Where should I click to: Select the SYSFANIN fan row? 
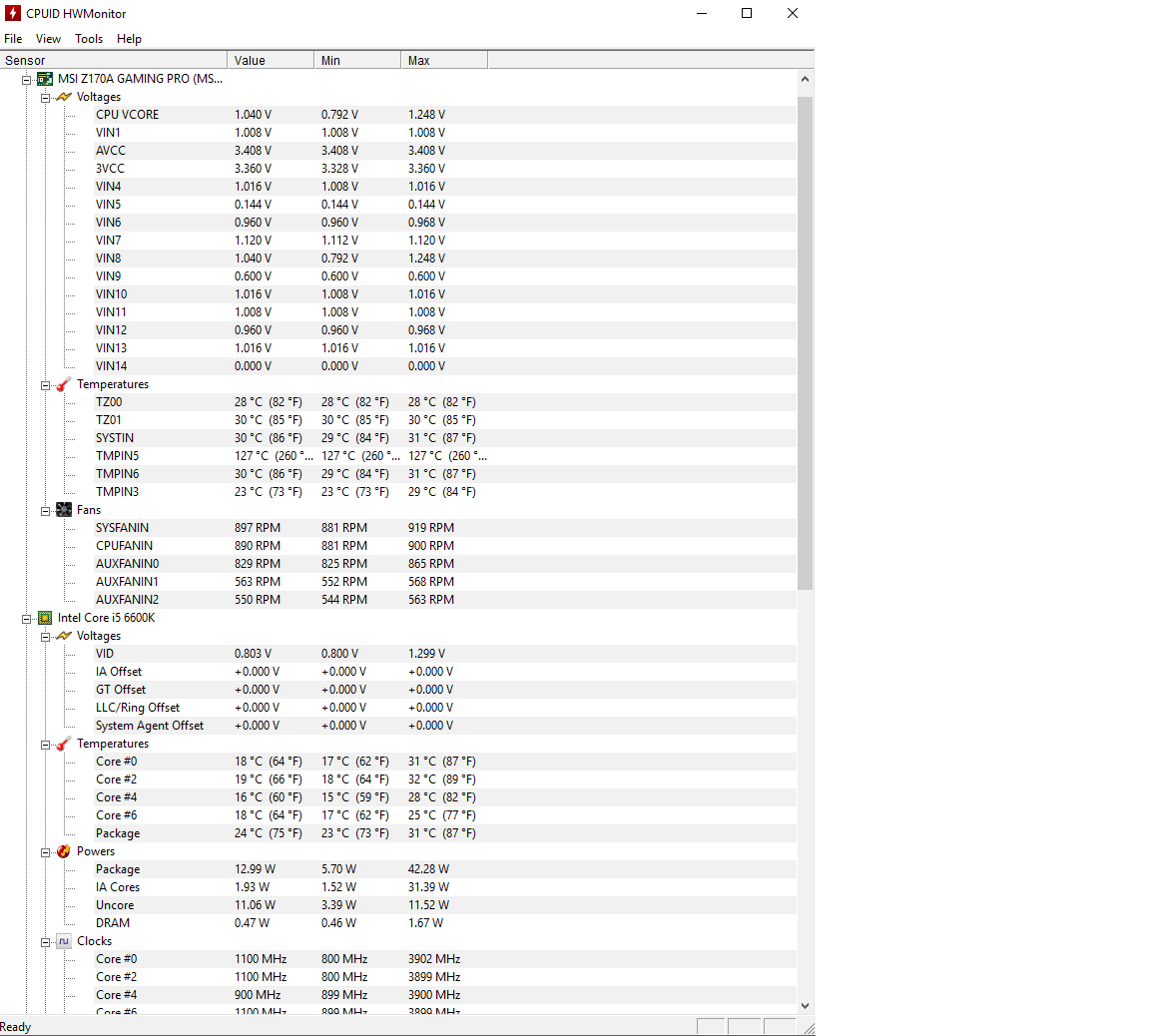pos(445,527)
